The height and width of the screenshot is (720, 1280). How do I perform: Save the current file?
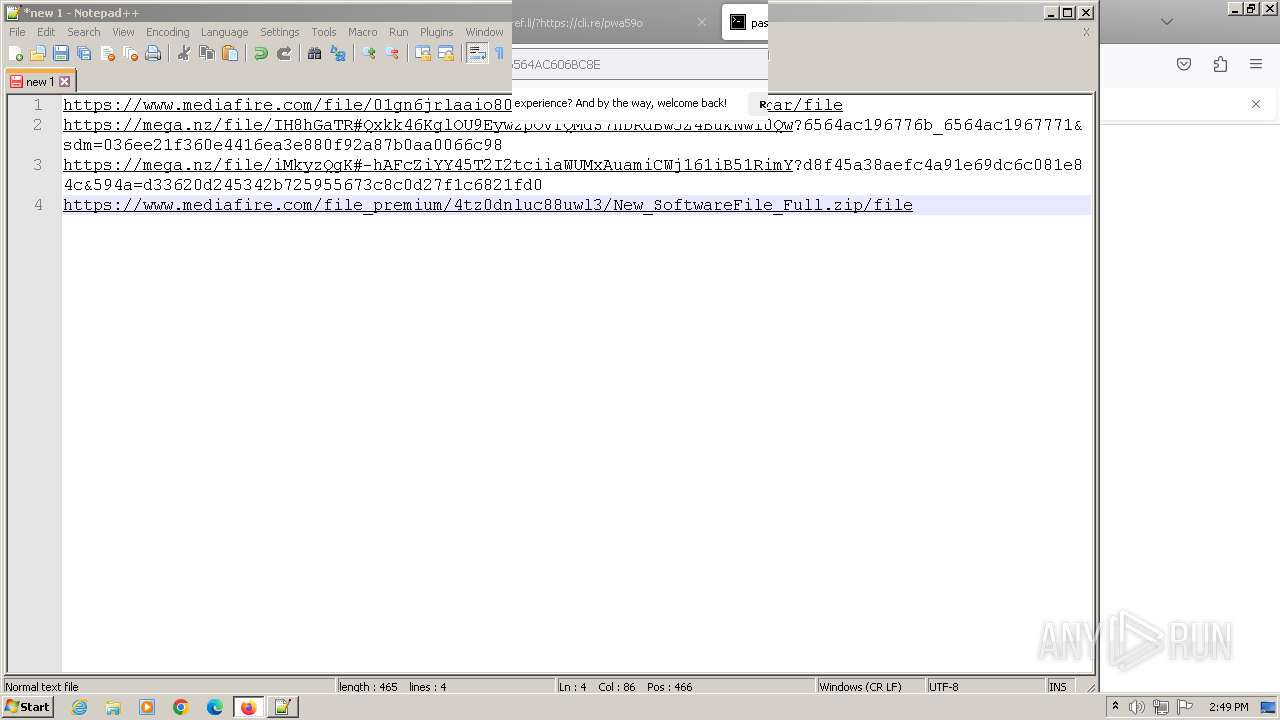[x=61, y=54]
